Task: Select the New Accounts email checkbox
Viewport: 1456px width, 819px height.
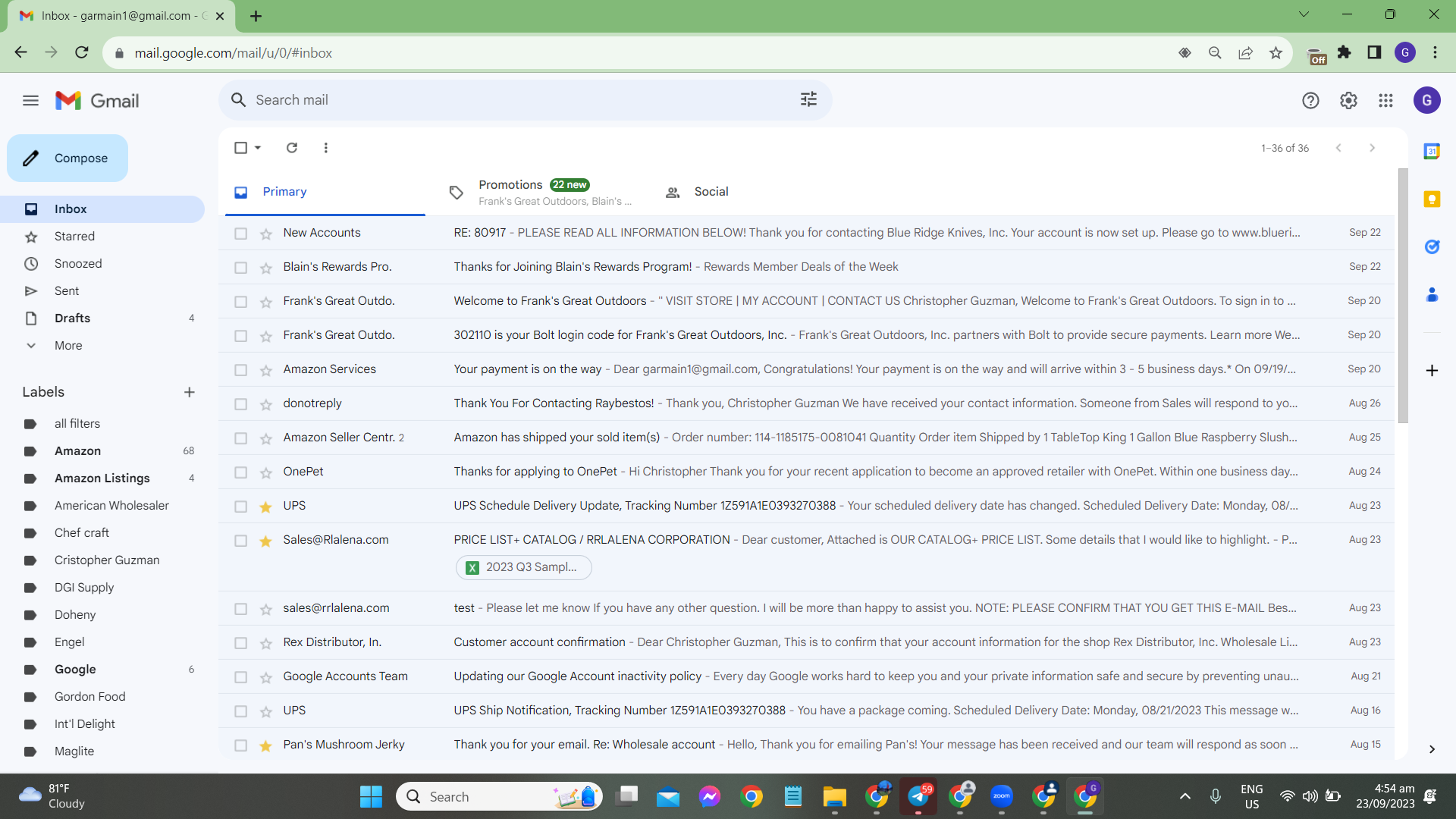Action: click(x=240, y=234)
